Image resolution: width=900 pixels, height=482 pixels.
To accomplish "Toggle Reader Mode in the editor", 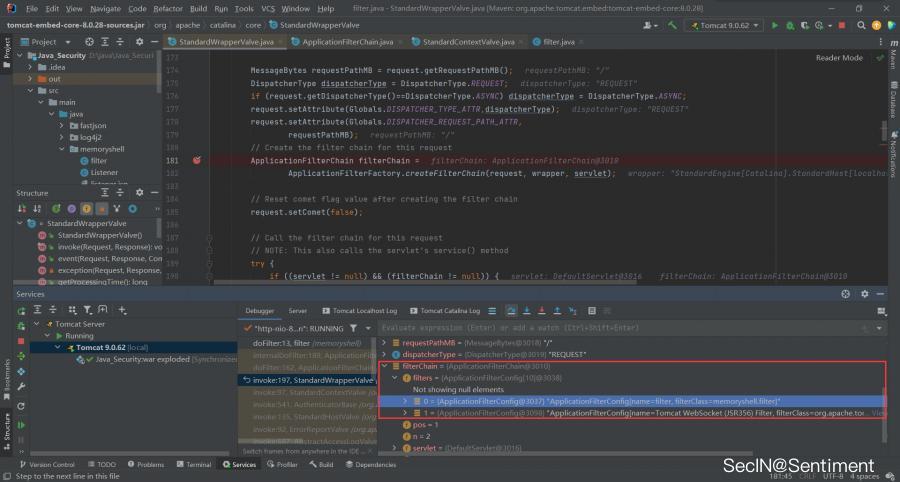I will pyautogui.click(x=839, y=58).
